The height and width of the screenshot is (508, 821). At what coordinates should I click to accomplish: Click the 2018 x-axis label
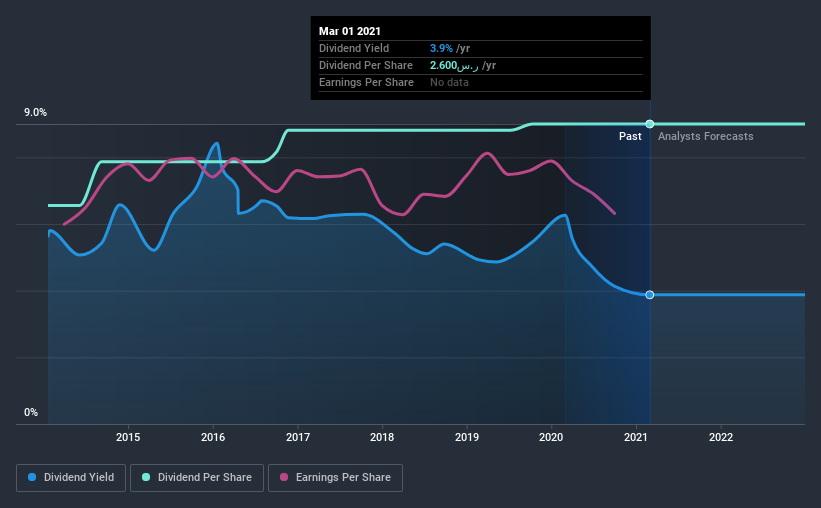tap(381, 437)
